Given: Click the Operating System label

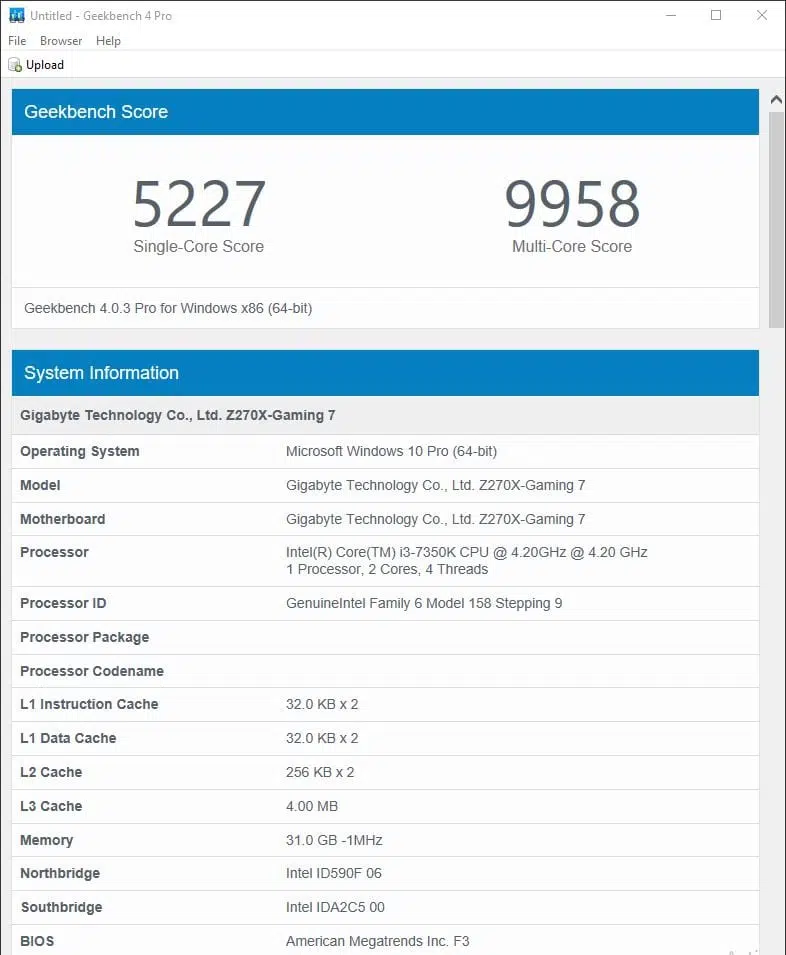Looking at the screenshot, I should pos(80,451).
